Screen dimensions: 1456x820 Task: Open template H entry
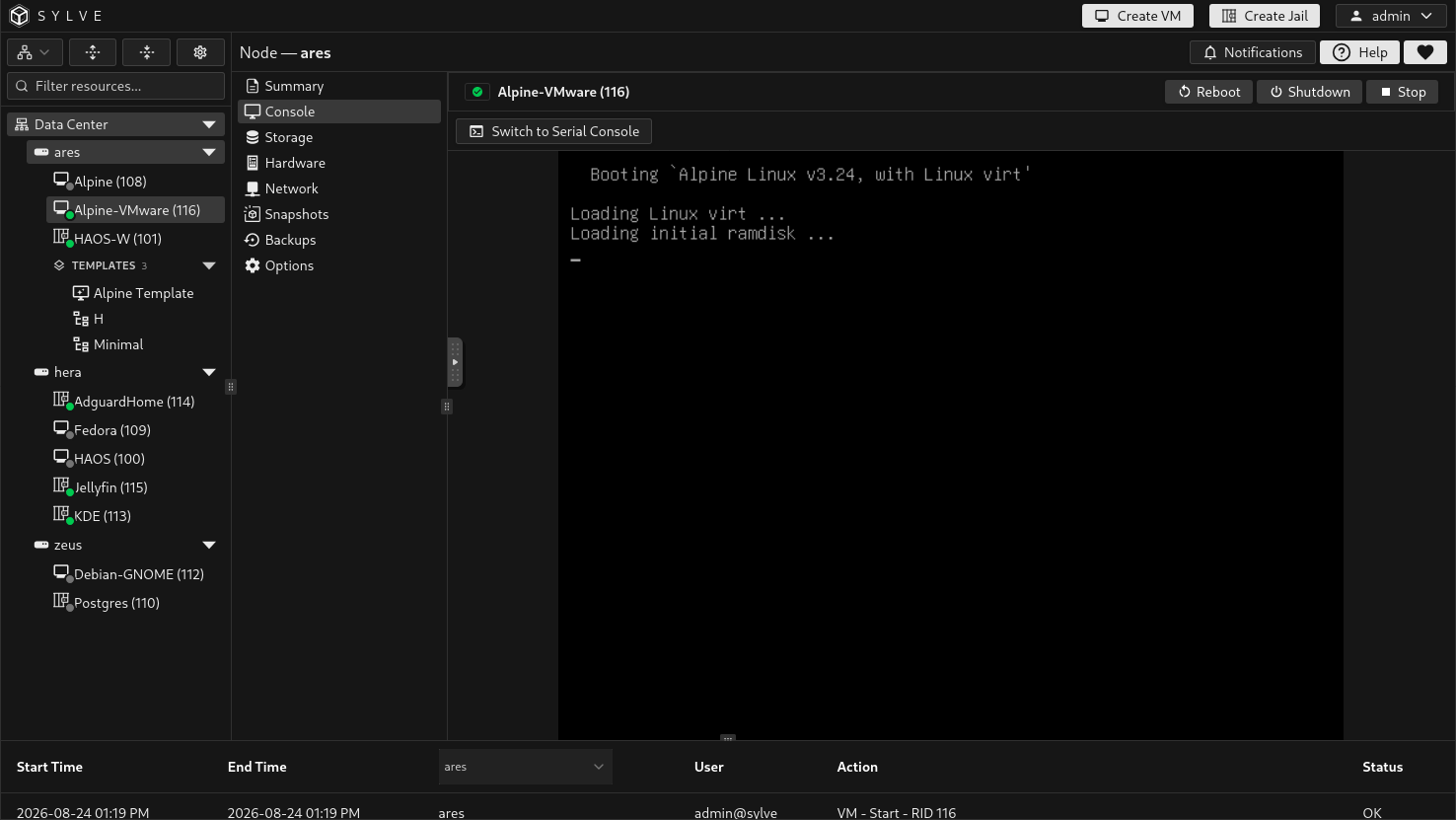[x=143, y=319]
